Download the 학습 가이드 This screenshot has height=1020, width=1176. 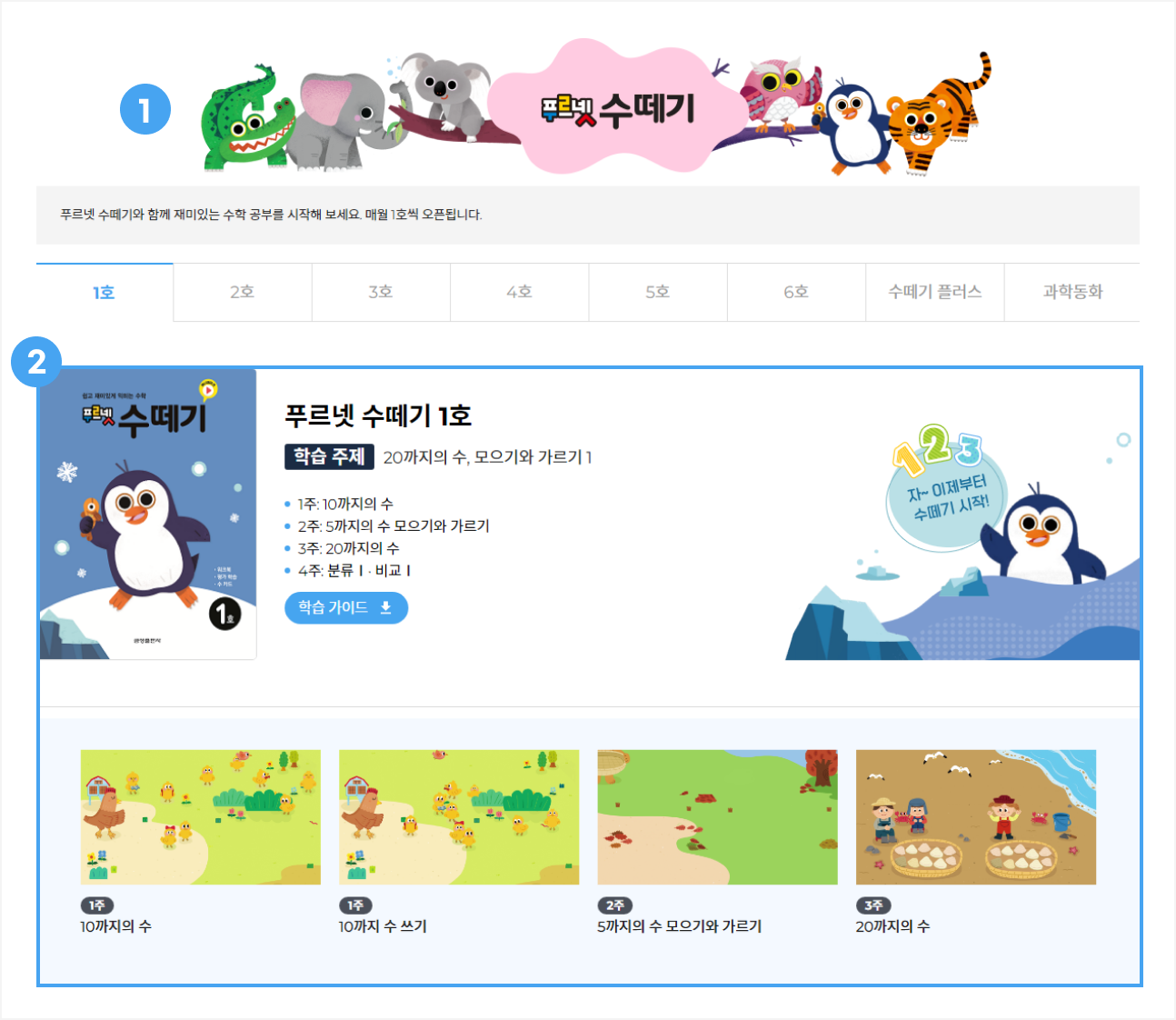346,607
